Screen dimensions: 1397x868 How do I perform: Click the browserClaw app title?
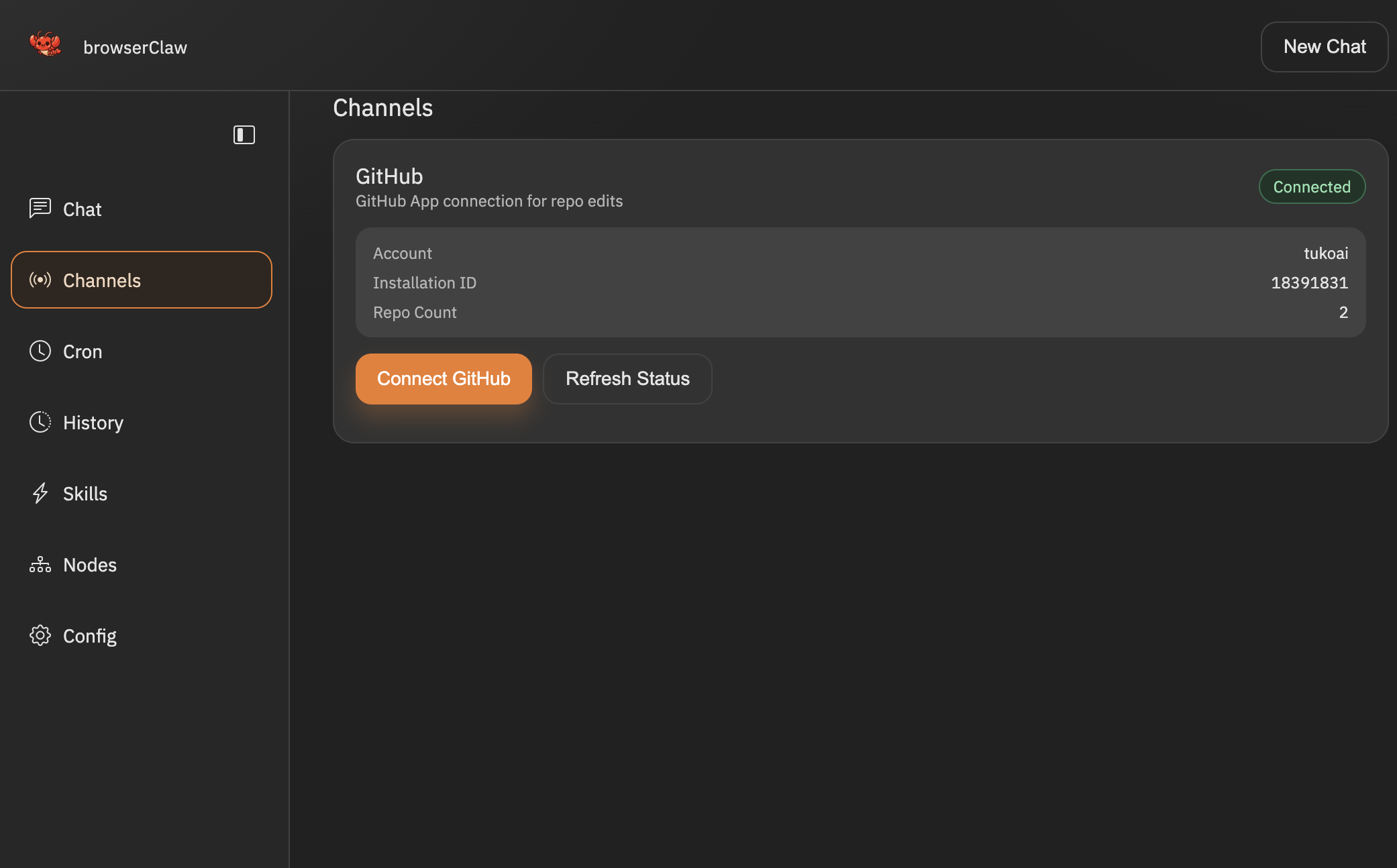(x=135, y=47)
